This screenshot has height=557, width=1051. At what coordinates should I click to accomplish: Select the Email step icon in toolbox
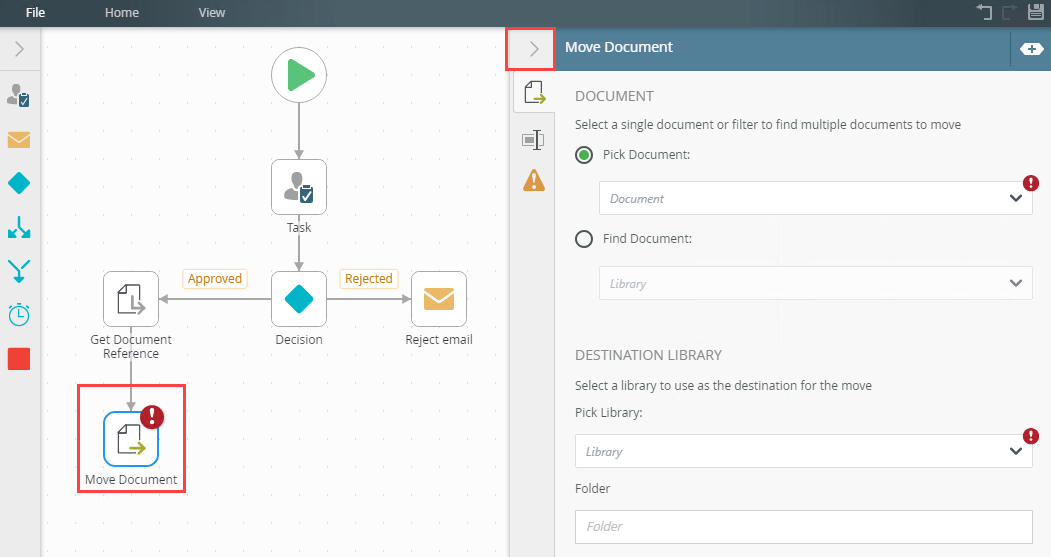point(19,140)
